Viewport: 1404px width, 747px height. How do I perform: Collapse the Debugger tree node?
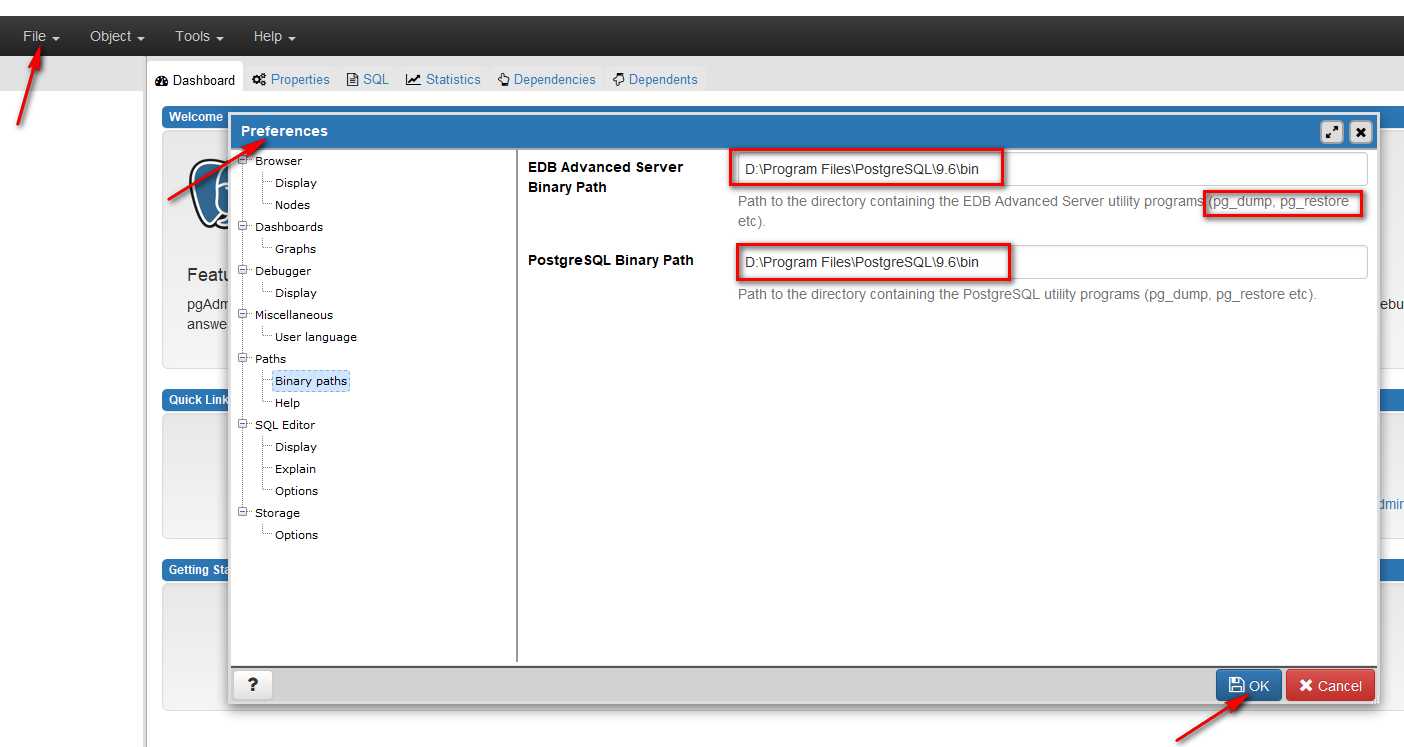pyautogui.click(x=242, y=270)
